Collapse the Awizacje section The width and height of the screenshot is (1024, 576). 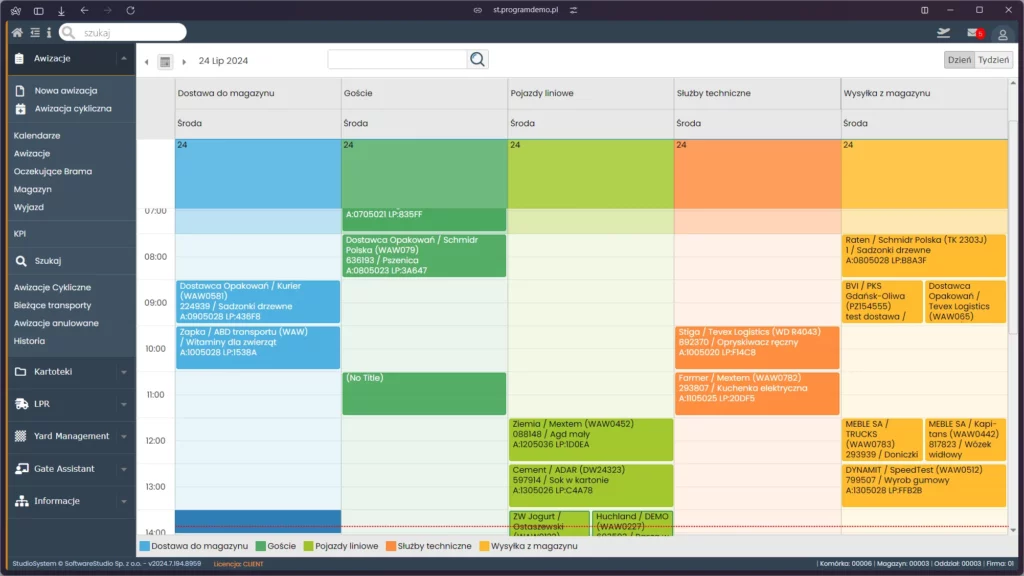[124, 59]
